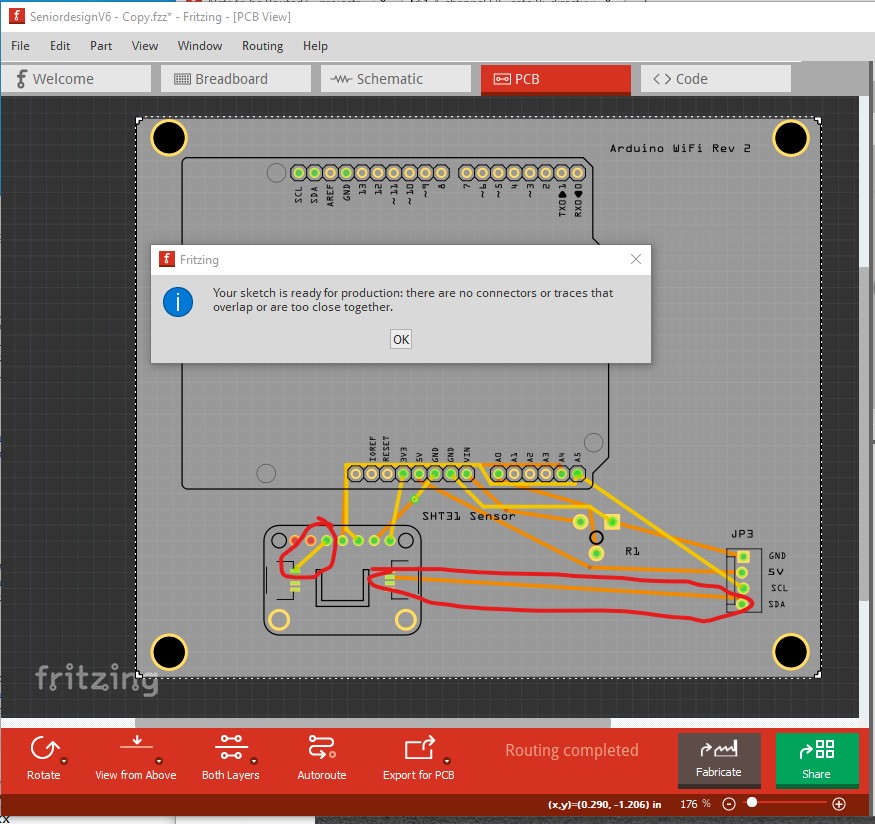
Task: Click the horizontal canvas scrollbar
Action: click(373, 722)
